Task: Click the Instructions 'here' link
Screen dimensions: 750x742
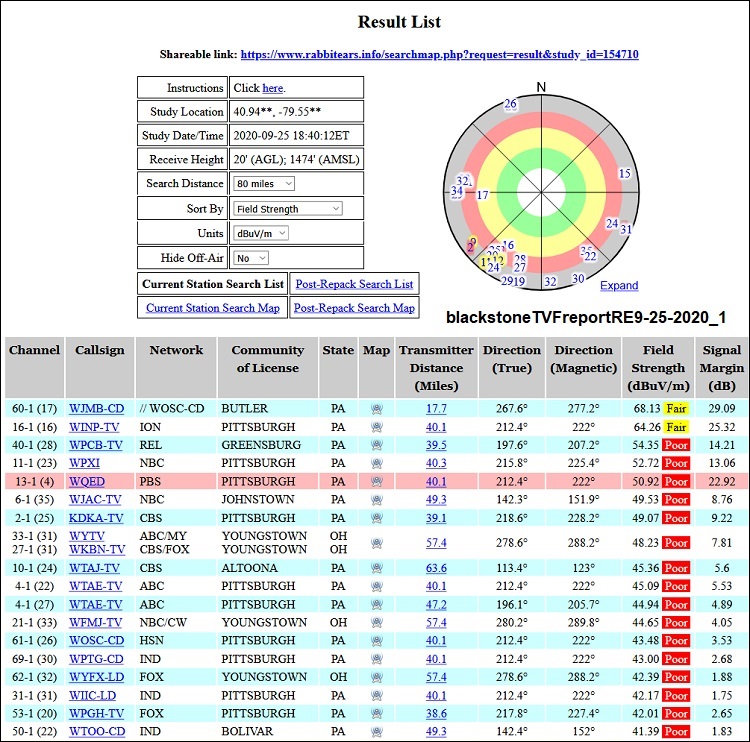Action: pos(272,88)
